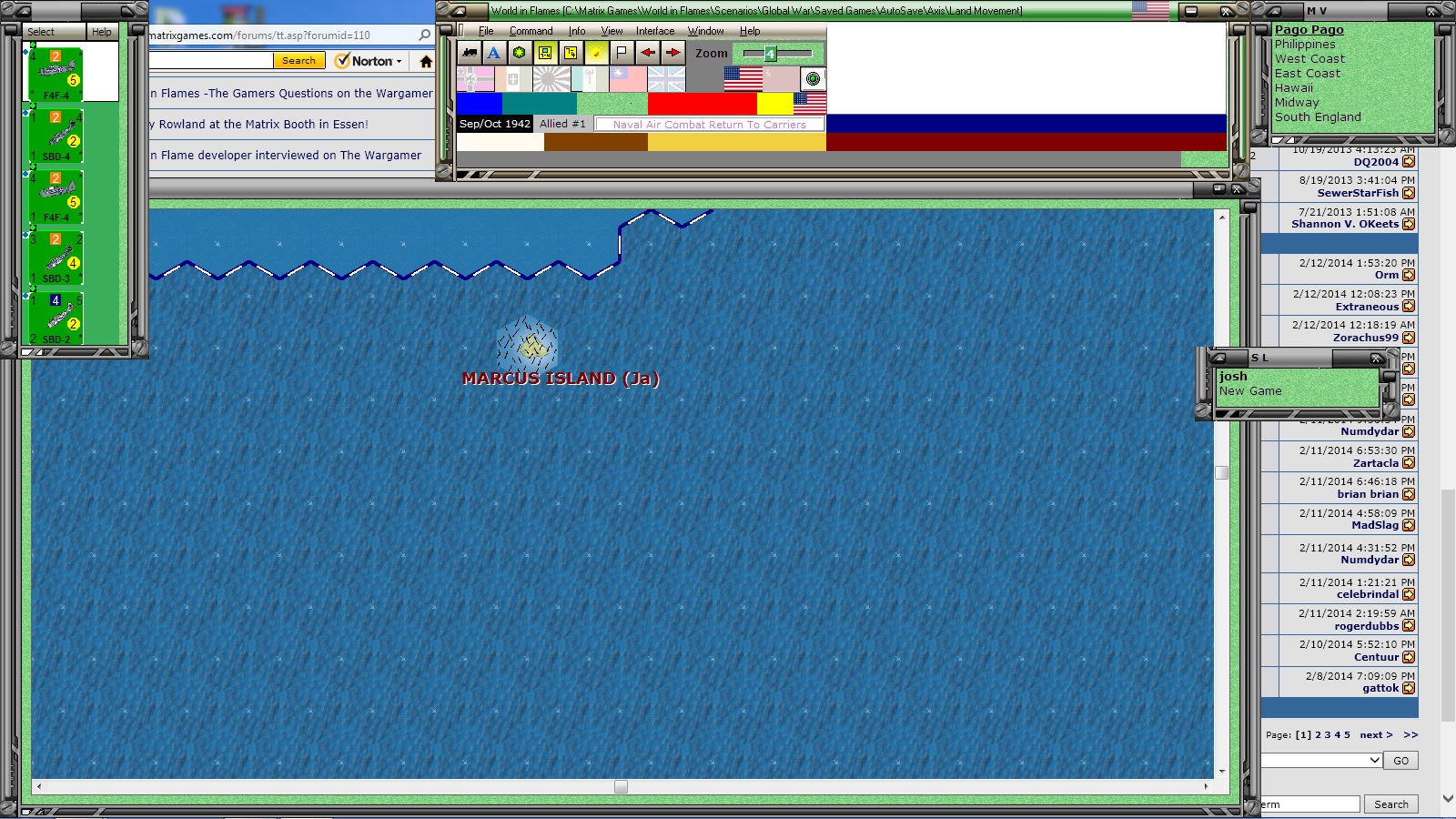Open forum poster link SewerStarFish
The width and height of the screenshot is (1456, 819).
coord(1358,193)
